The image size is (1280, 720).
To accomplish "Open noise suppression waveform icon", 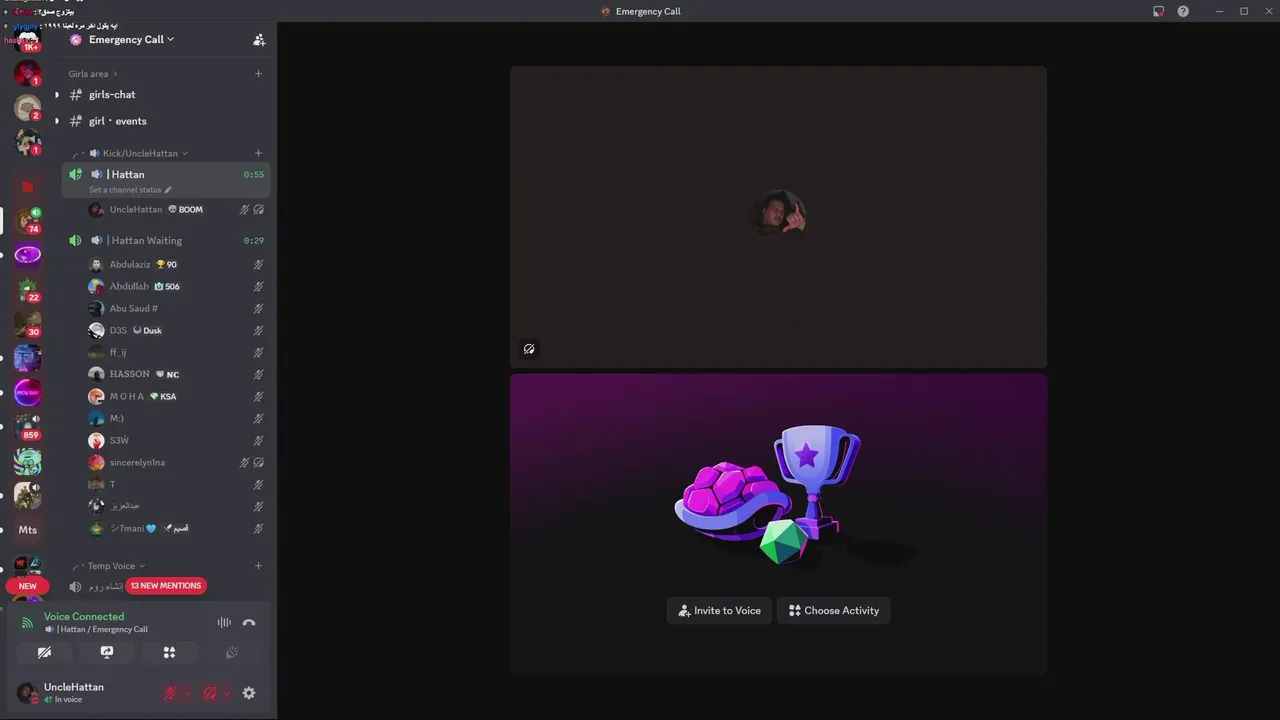I will pyautogui.click(x=224, y=622).
